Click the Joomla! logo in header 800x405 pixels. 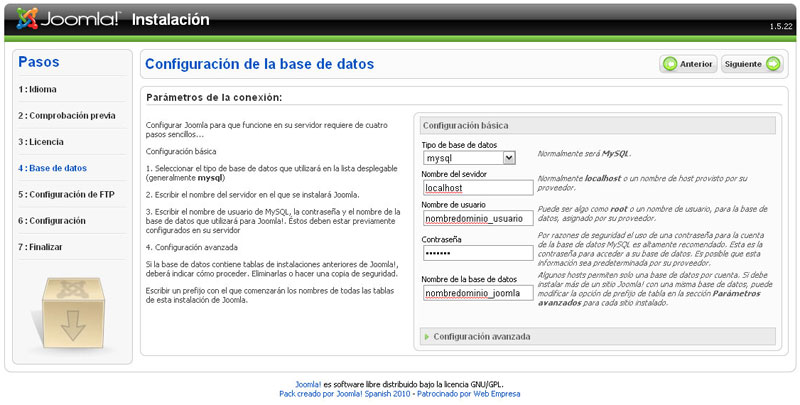pos(70,19)
